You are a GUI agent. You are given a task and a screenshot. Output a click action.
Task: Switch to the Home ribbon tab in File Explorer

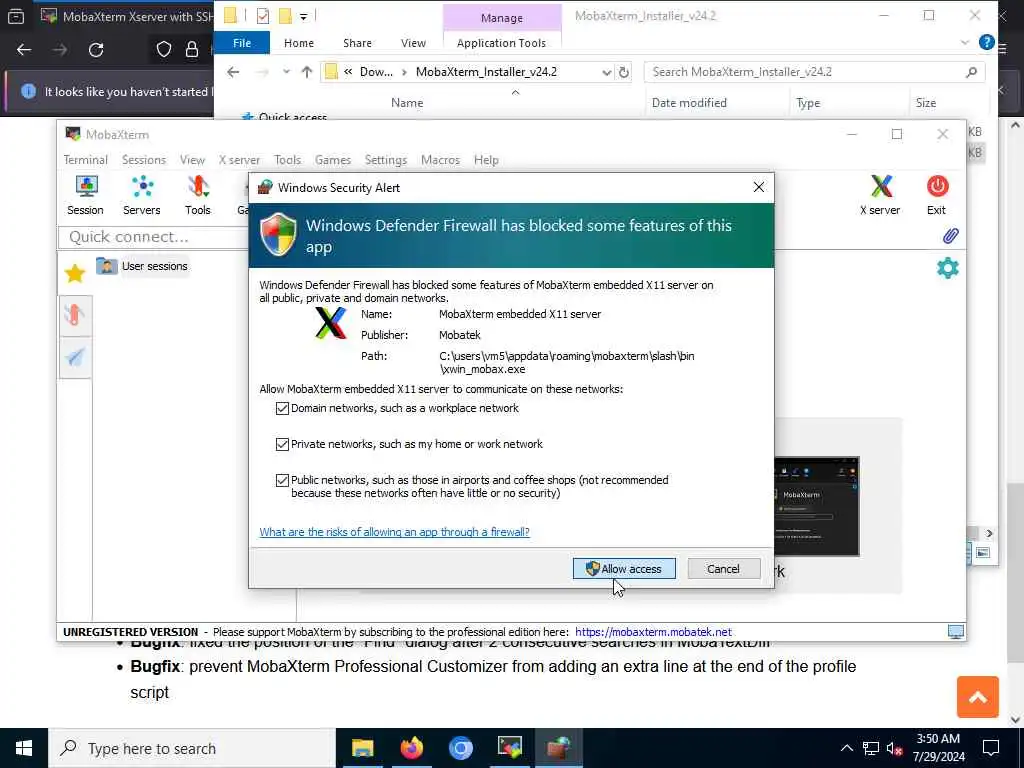pos(298,43)
